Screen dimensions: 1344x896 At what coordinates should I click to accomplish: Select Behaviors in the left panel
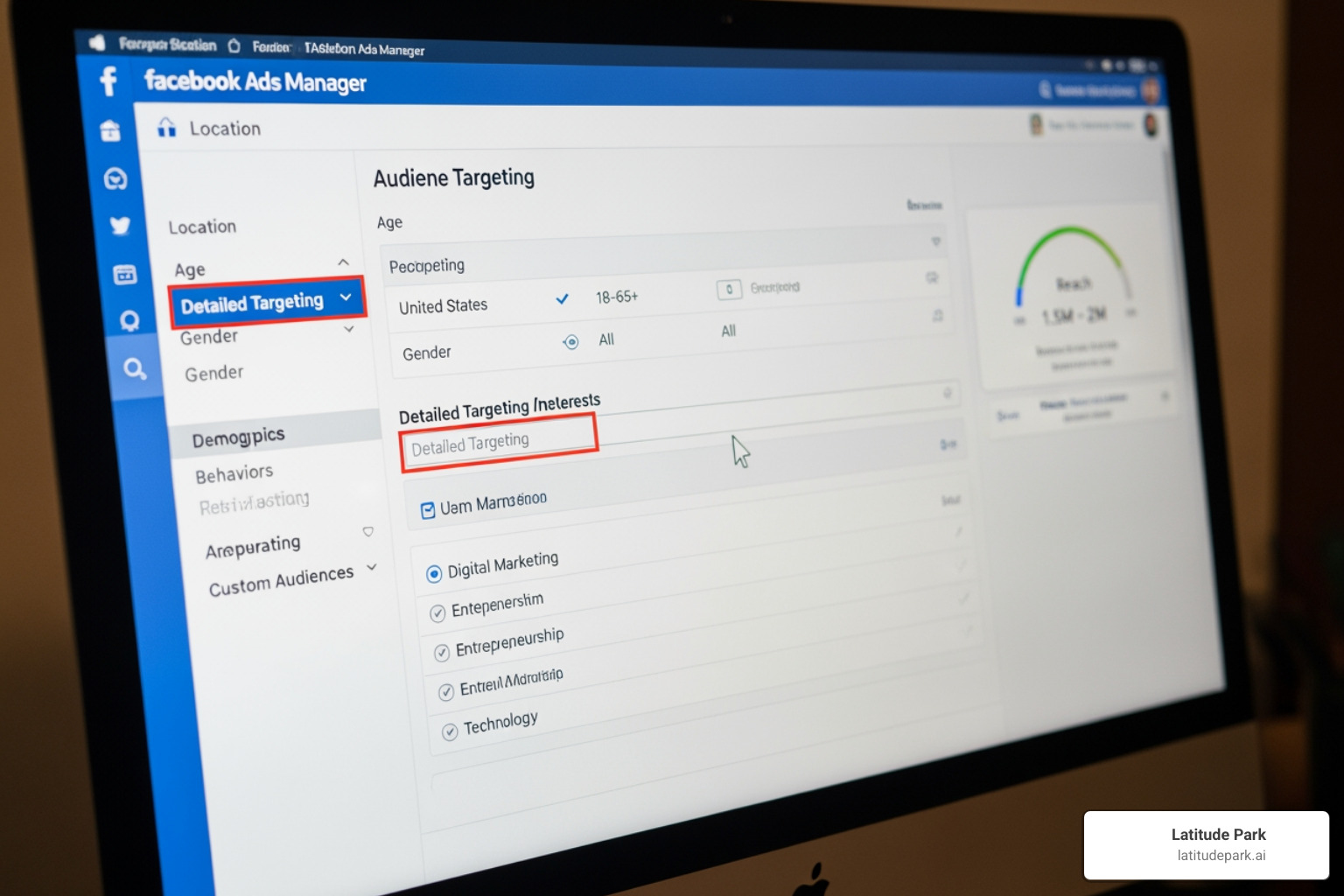tap(233, 472)
